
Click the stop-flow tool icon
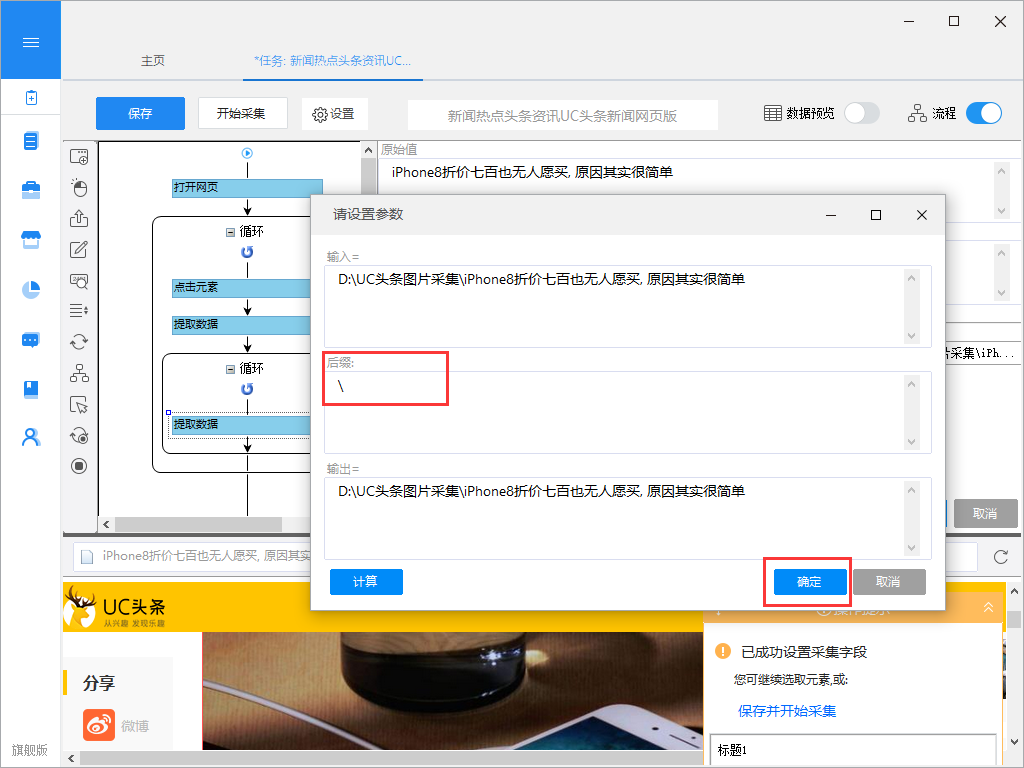tap(79, 466)
